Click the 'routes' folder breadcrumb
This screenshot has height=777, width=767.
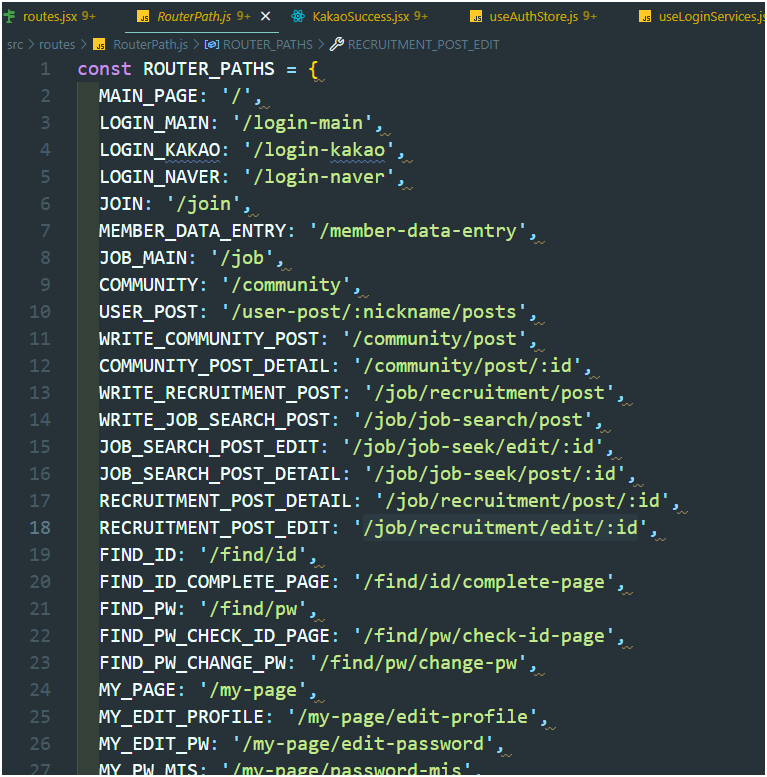(57, 45)
